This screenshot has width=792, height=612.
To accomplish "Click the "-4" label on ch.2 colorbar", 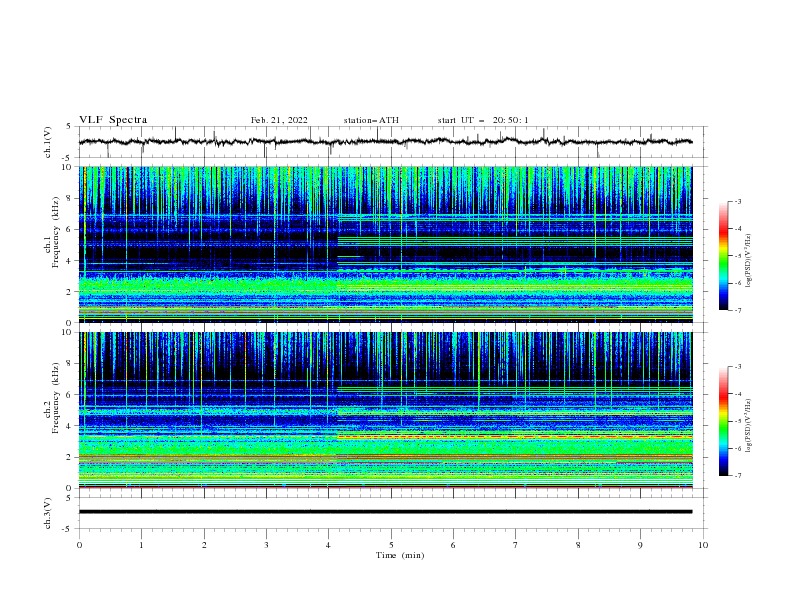I will pos(738,394).
